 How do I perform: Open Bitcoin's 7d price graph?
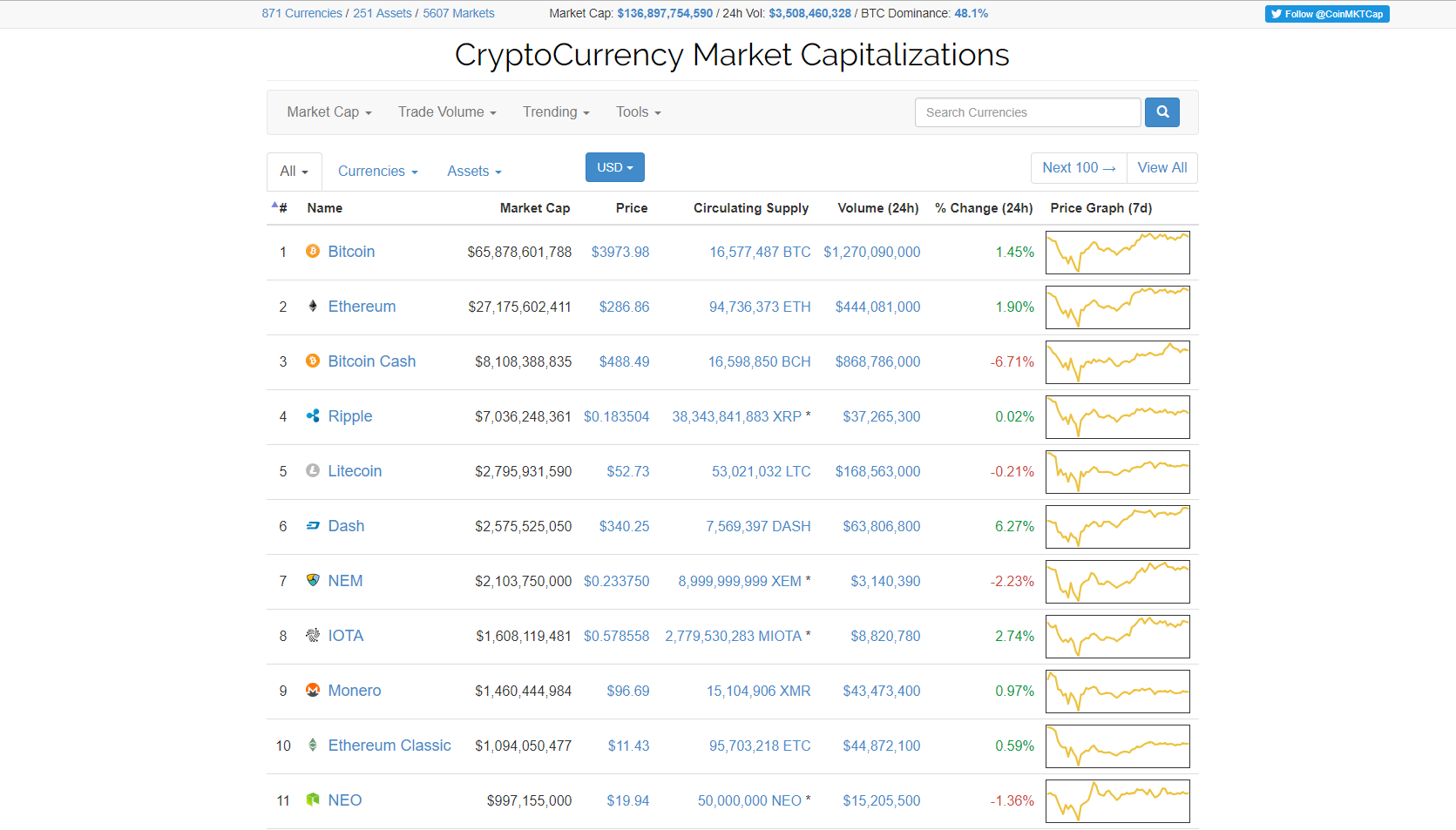click(x=1118, y=253)
